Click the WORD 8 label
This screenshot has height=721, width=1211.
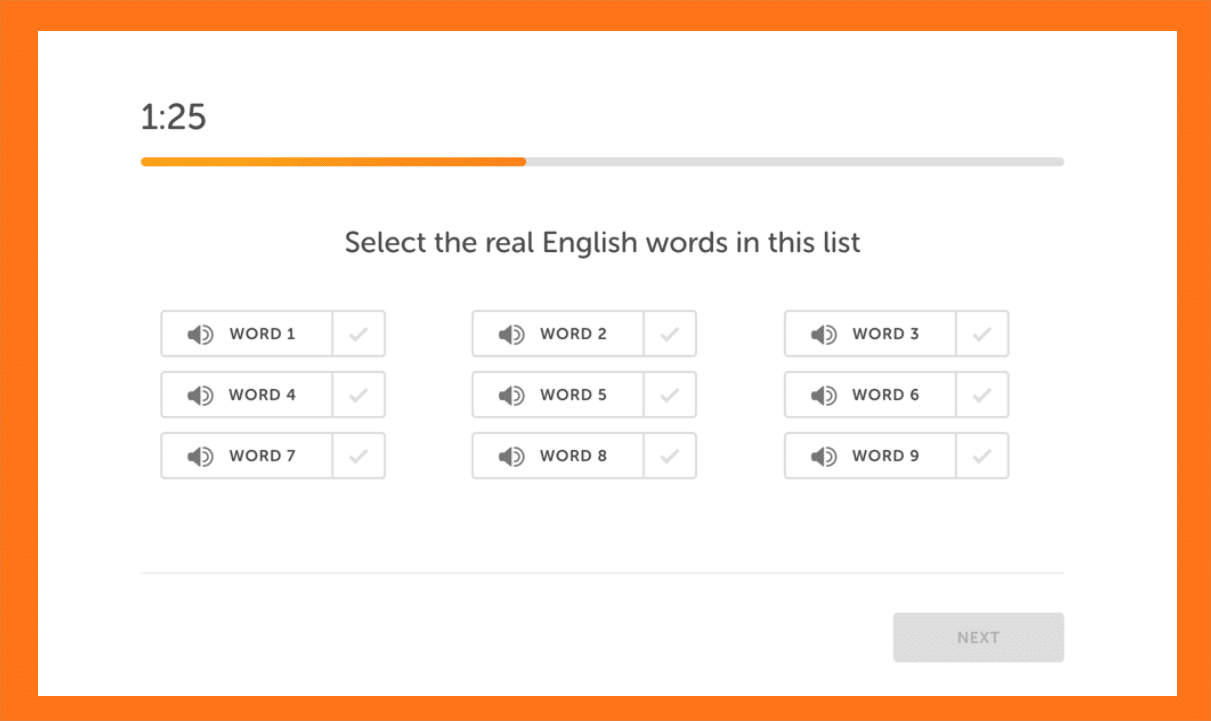click(x=573, y=456)
